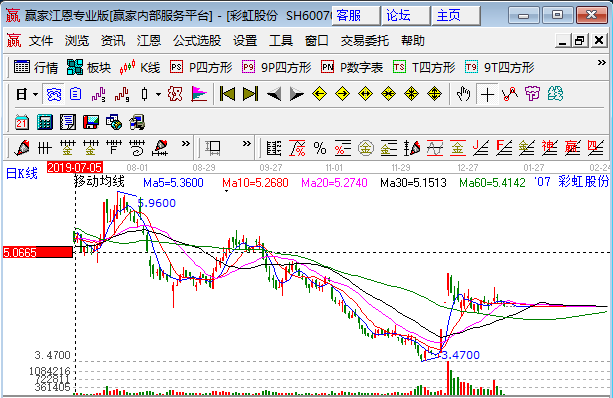Click yellow diamond right arrow icon

(x=342, y=94)
